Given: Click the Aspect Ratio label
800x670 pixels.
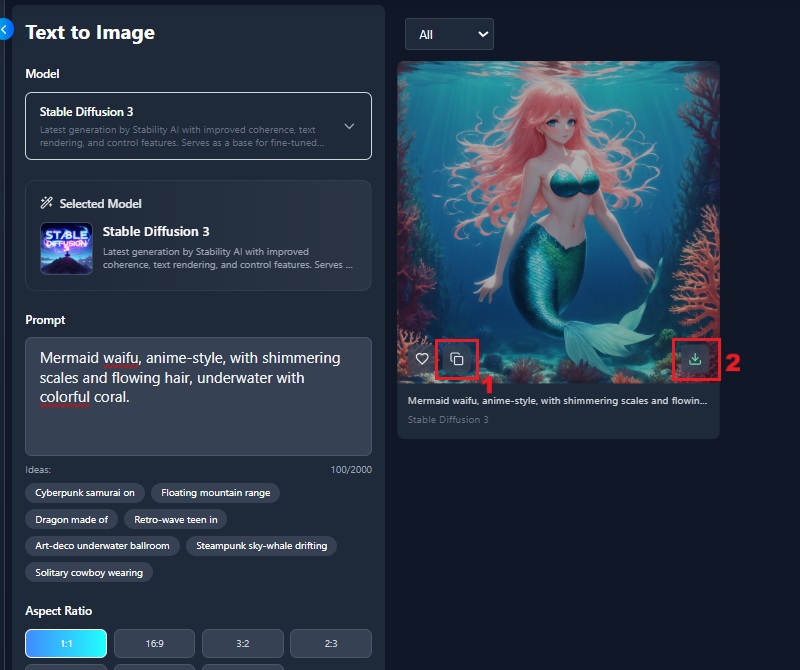Looking at the screenshot, I should click(x=59, y=611).
